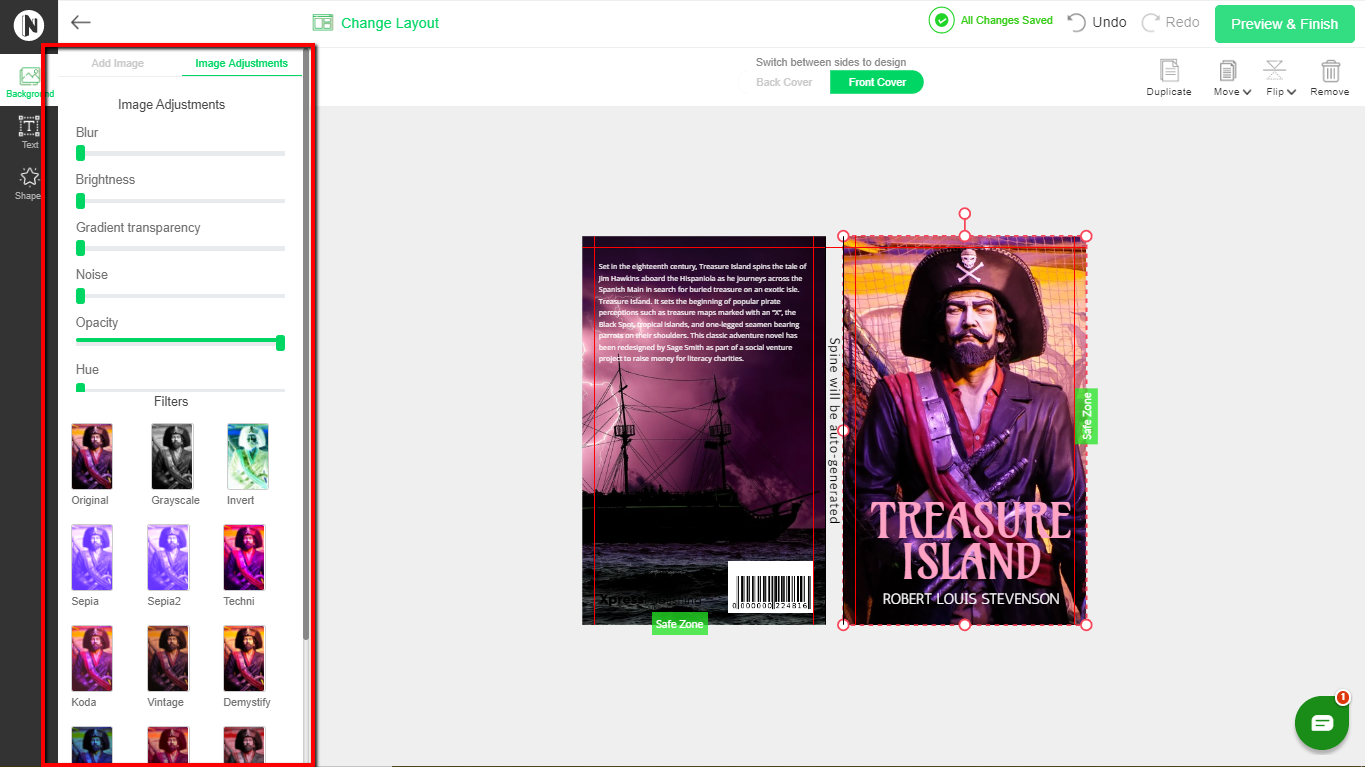Select the Text tool
The width and height of the screenshot is (1365, 767).
pyautogui.click(x=29, y=131)
